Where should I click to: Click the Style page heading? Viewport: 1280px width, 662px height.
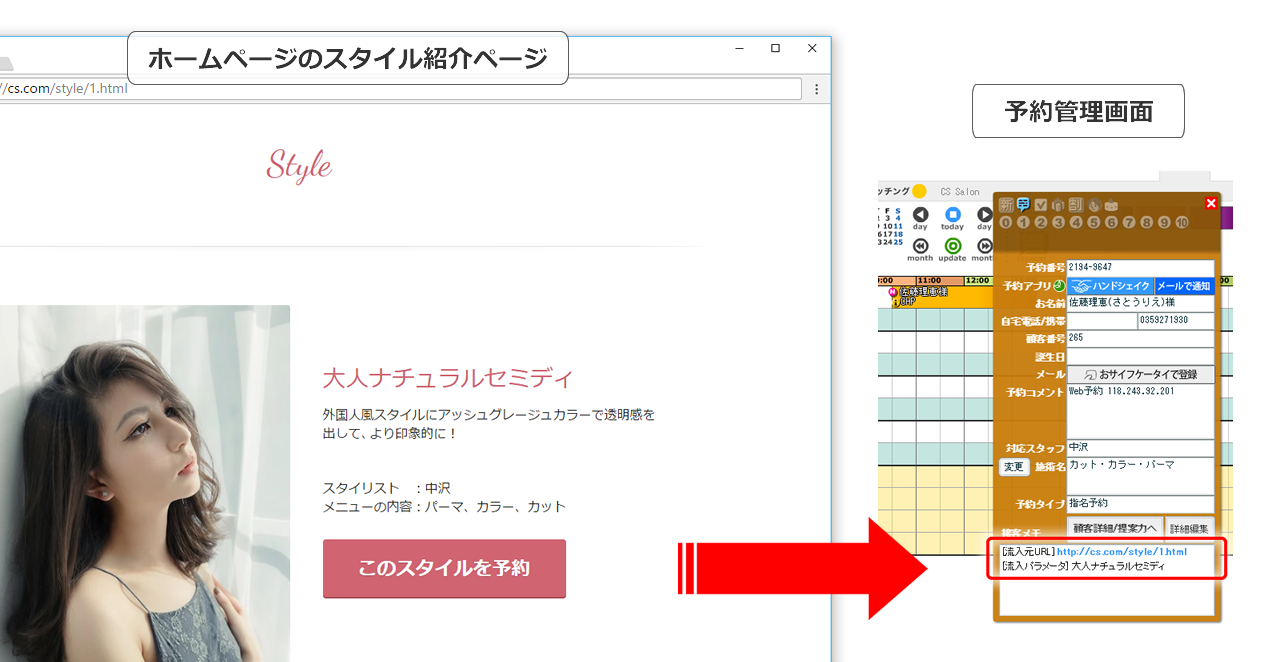[x=299, y=165]
